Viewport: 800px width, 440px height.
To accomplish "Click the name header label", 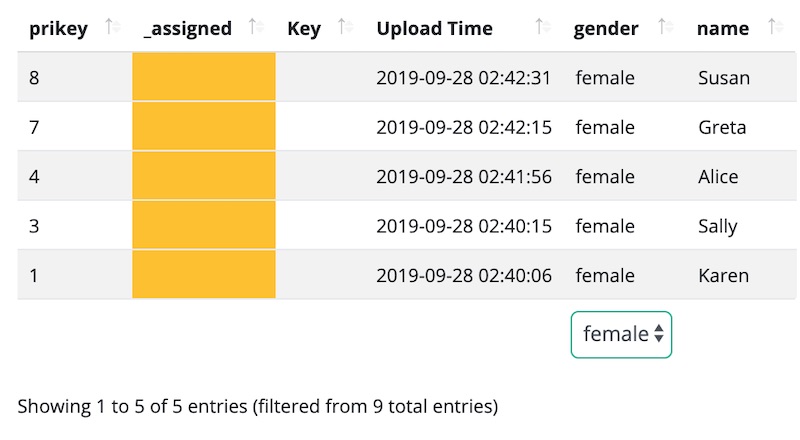I will click(723, 29).
